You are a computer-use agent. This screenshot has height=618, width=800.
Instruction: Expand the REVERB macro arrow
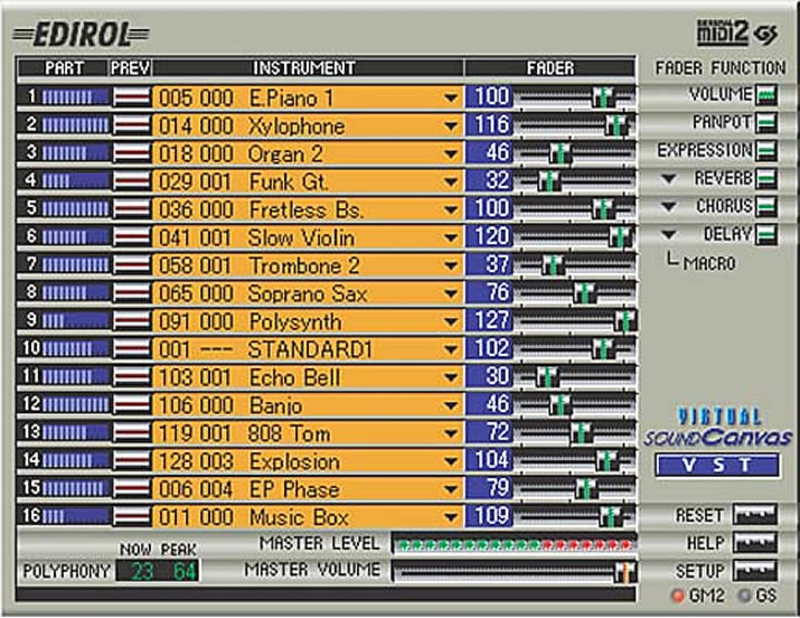point(669,179)
